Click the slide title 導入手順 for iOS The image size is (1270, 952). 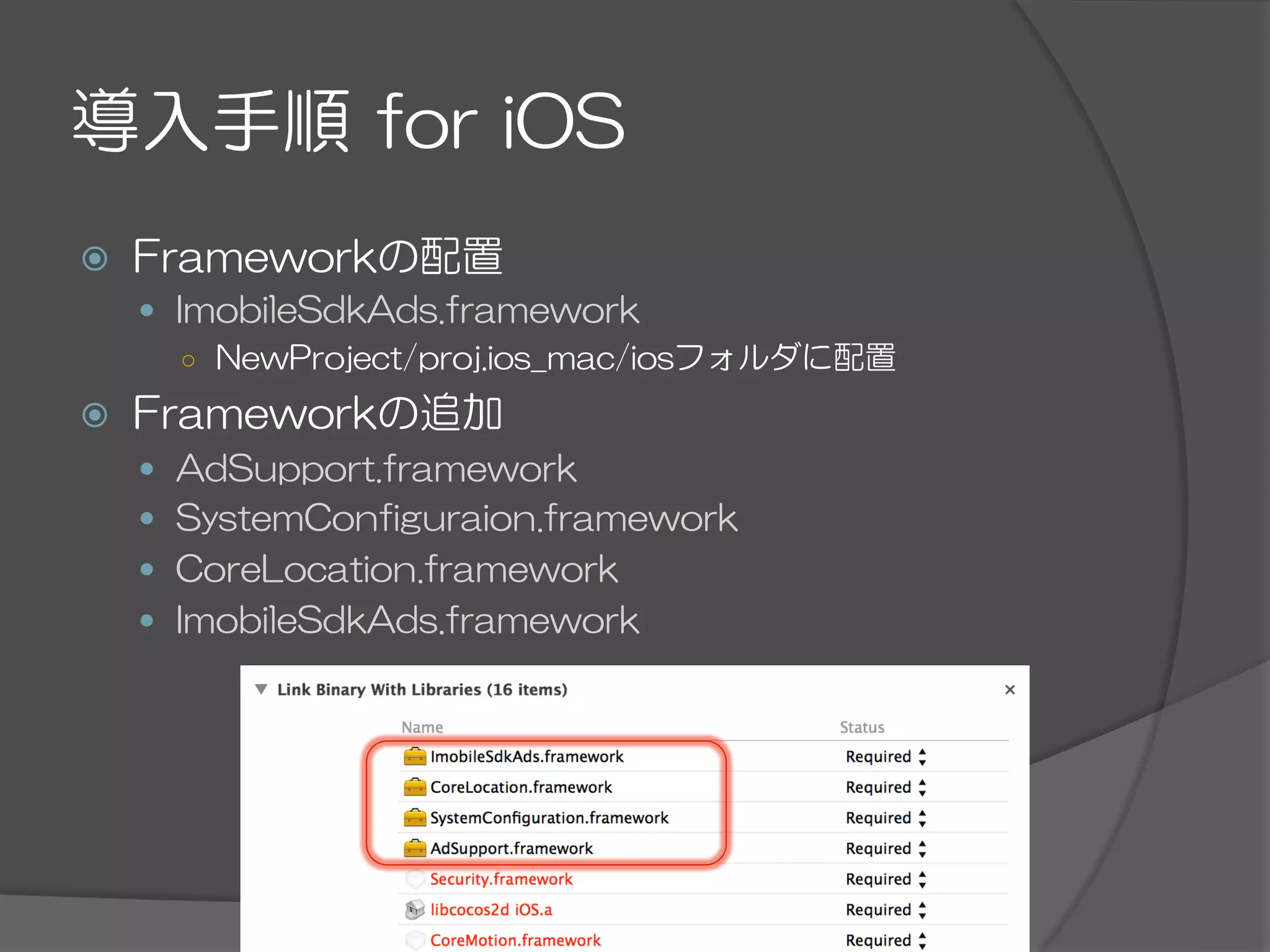coord(349,120)
